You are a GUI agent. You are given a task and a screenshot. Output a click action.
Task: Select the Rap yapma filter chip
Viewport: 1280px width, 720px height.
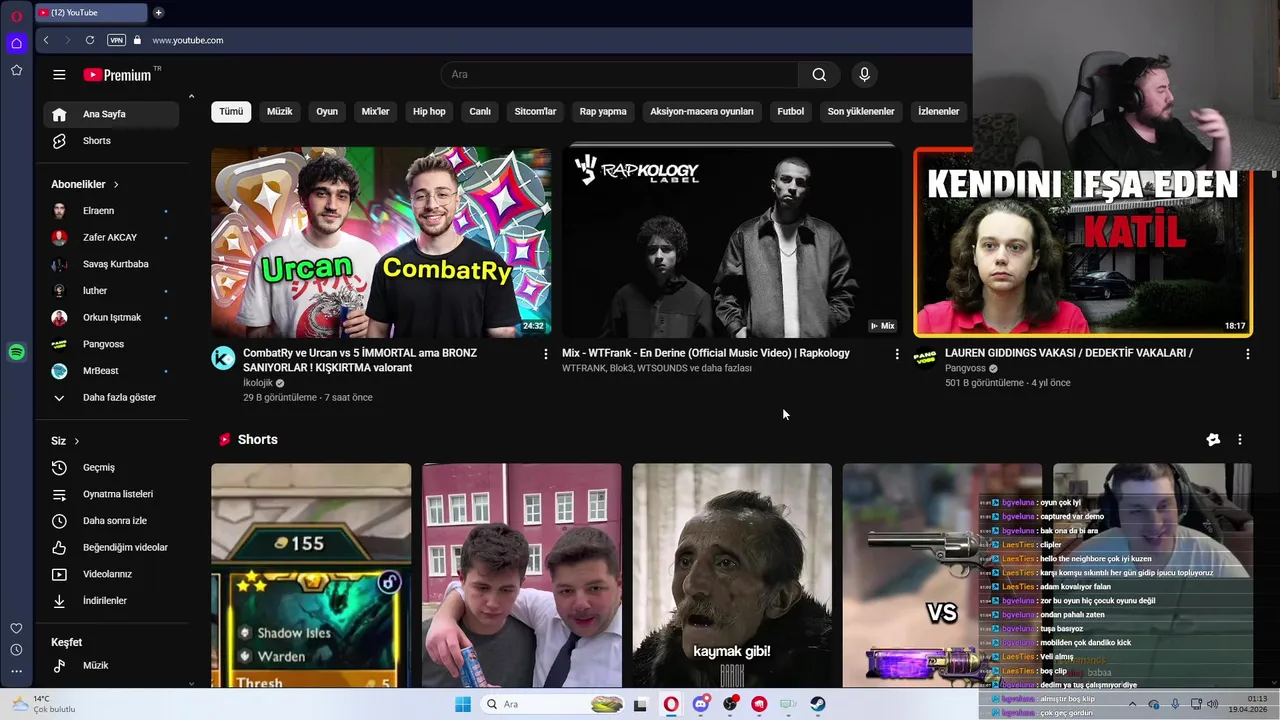click(603, 111)
